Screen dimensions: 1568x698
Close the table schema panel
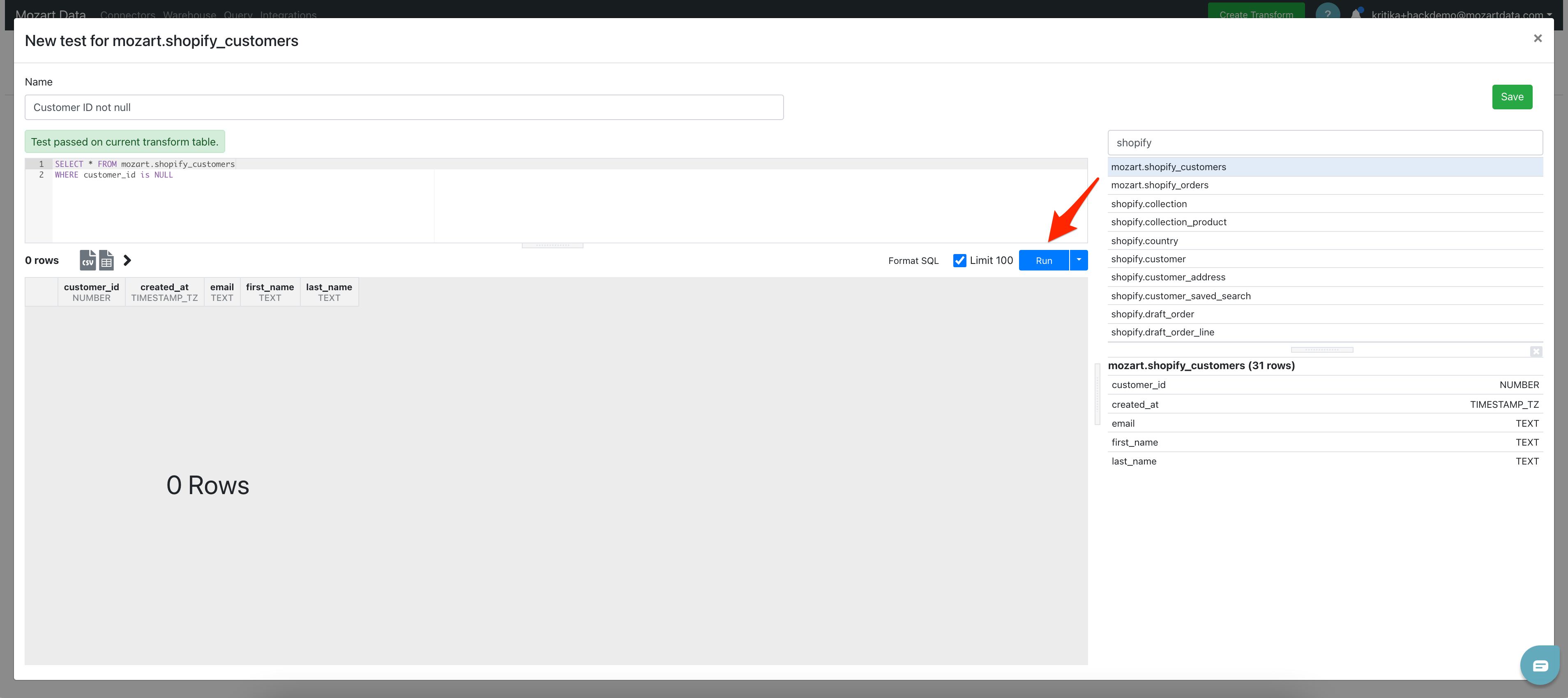(x=1536, y=351)
